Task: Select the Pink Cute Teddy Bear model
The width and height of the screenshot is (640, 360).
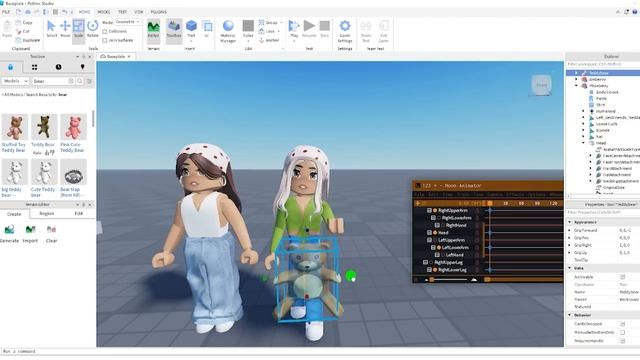Action: (x=73, y=133)
